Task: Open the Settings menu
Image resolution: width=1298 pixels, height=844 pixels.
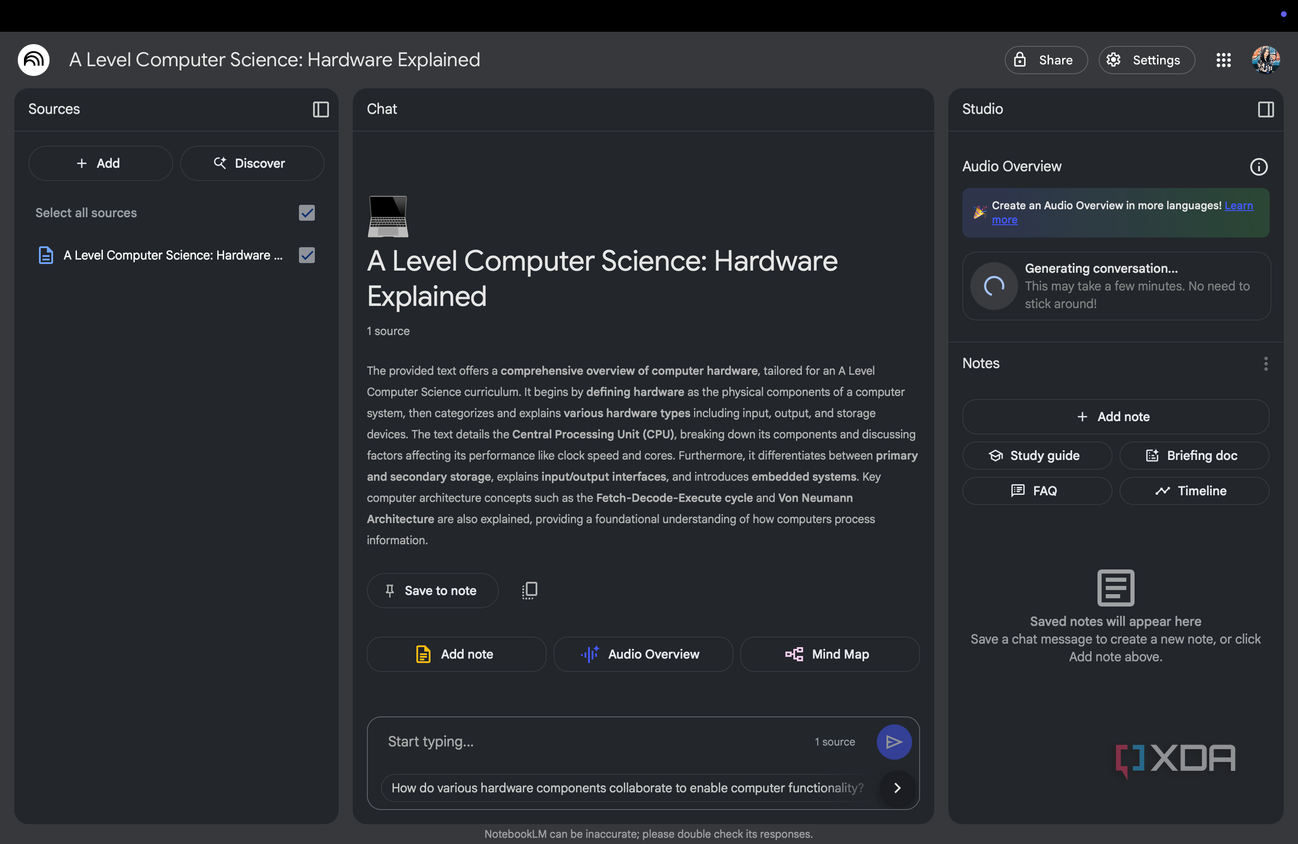Action: pos(1147,60)
